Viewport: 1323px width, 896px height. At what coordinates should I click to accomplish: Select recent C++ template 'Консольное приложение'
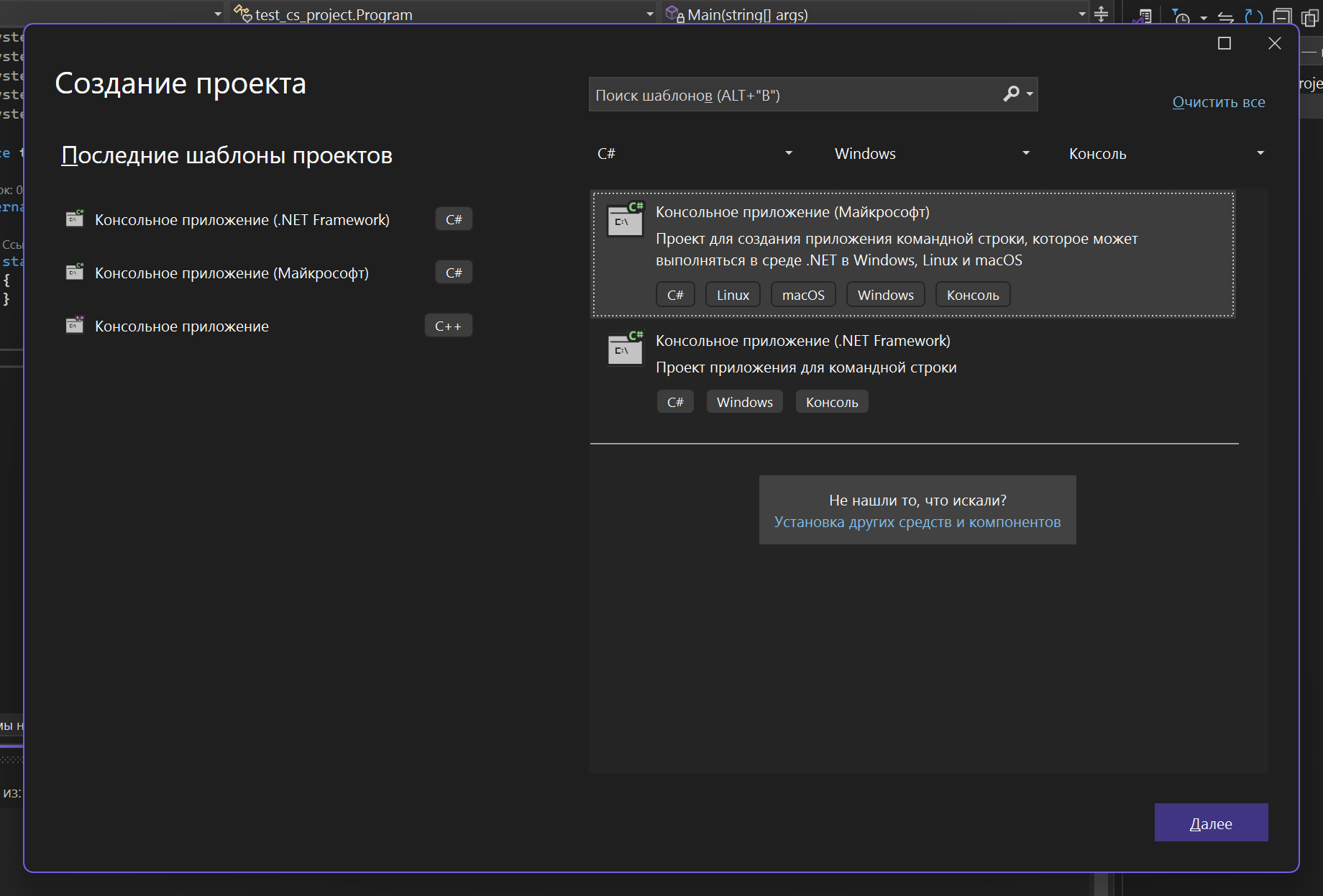tap(269, 326)
